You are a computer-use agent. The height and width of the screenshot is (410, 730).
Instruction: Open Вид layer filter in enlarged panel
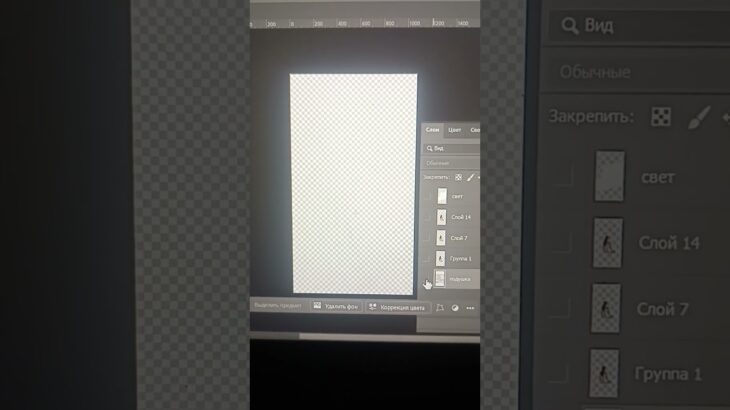tap(639, 25)
